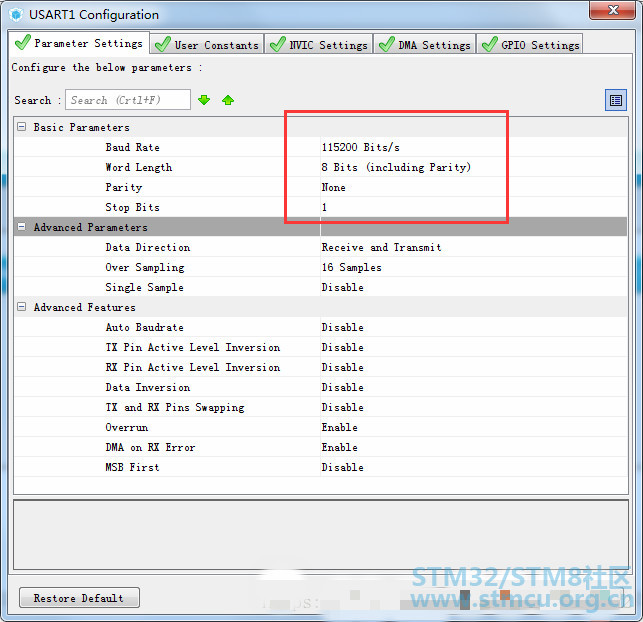
Task: Open Data Direction value Receive and Transmit
Action: click(381, 247)
